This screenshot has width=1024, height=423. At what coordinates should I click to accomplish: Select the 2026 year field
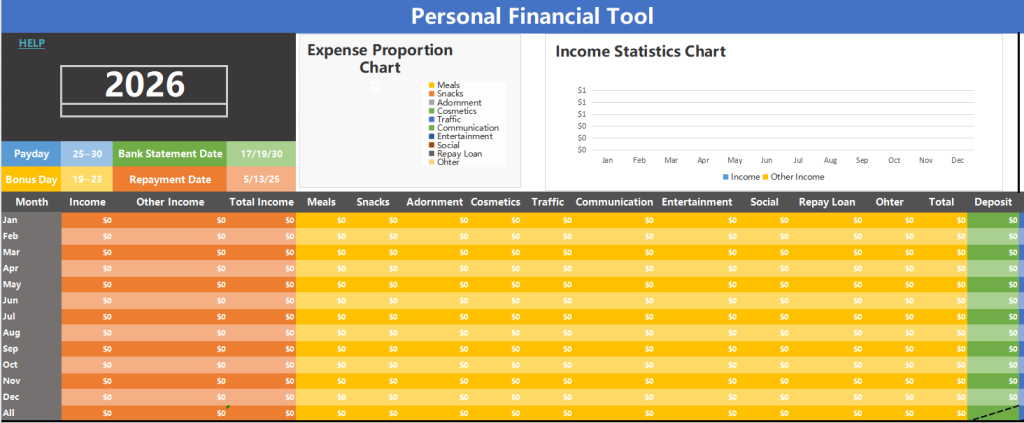point(145,84)
